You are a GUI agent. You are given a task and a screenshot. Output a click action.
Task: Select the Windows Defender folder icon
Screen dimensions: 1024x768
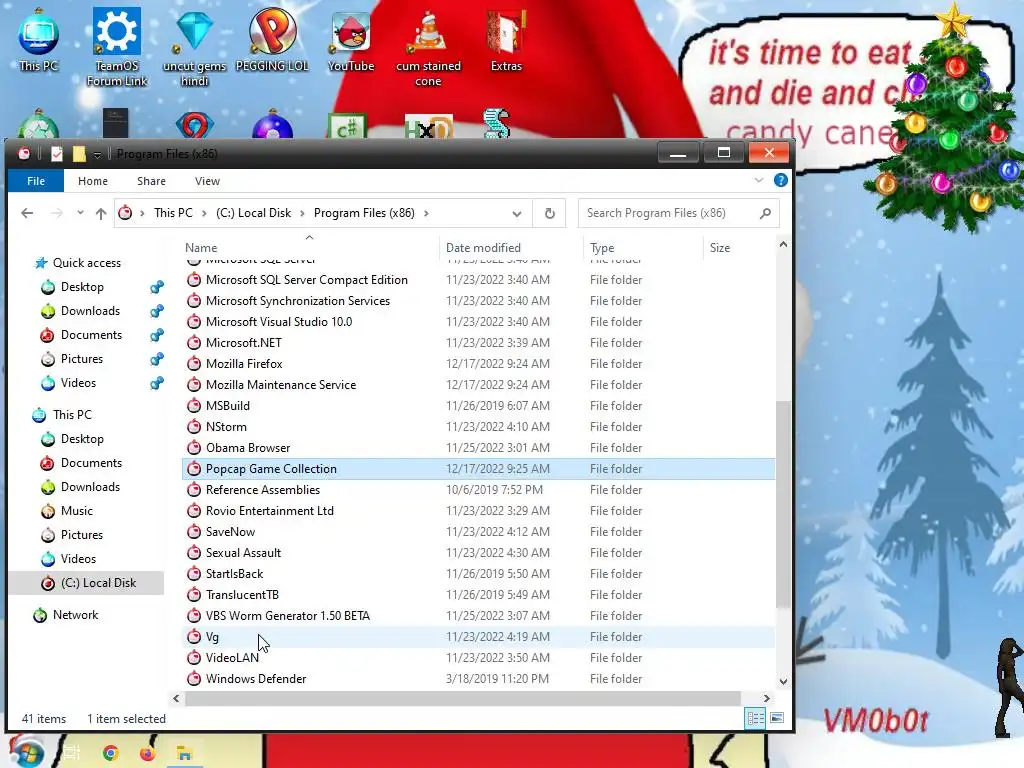(x=194, y=679)
